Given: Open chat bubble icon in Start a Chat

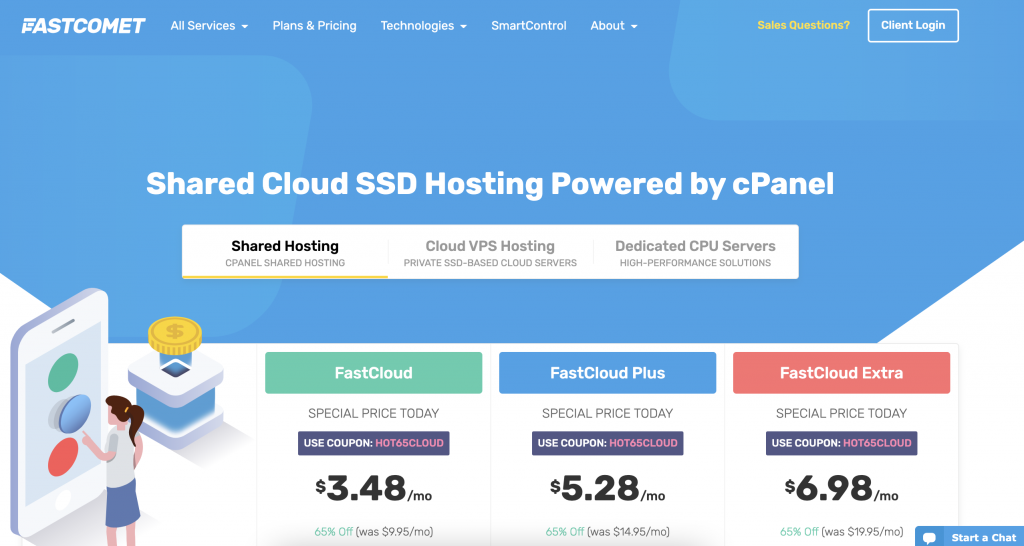Looking at the screenshot, I should (x=930, y=538).
